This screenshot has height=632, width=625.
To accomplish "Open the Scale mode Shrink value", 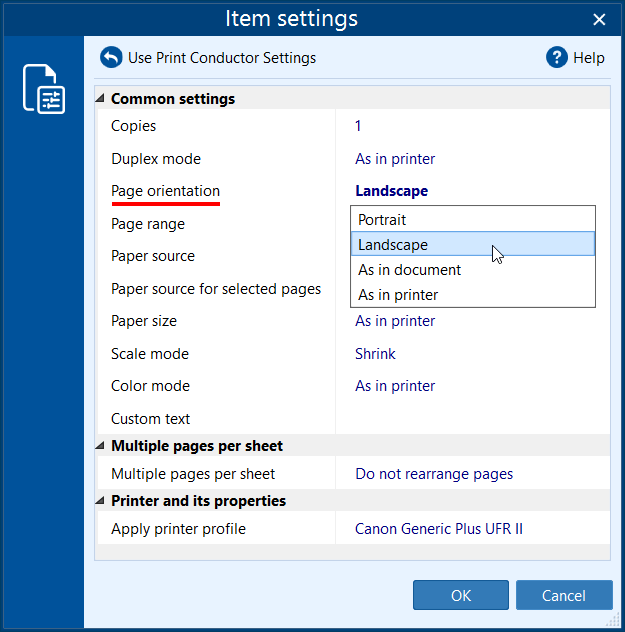I will click(375, 353).
